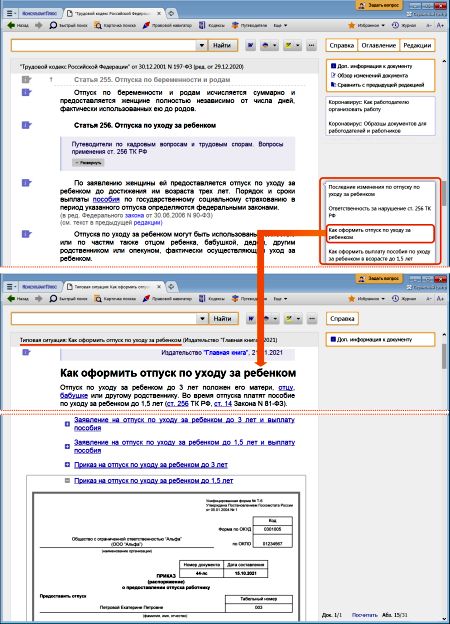Viewport: 450px width, 624px height.
Task: Open the main menu hamburger dropdown in the top window
Action: coord(11,13)
